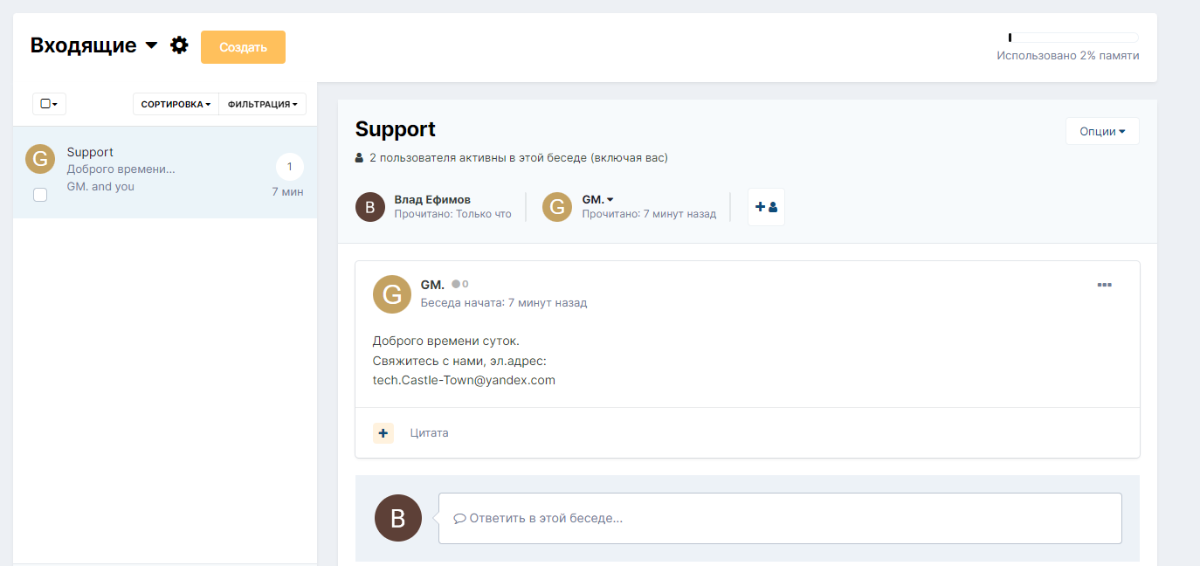Click the Создать button
Screen dimensions: 1200x566
click(243, 47)
